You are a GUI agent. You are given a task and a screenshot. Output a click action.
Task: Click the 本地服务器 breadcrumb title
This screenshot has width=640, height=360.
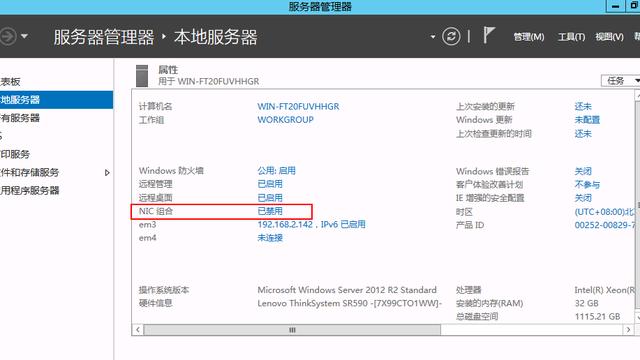coord(216,37)
